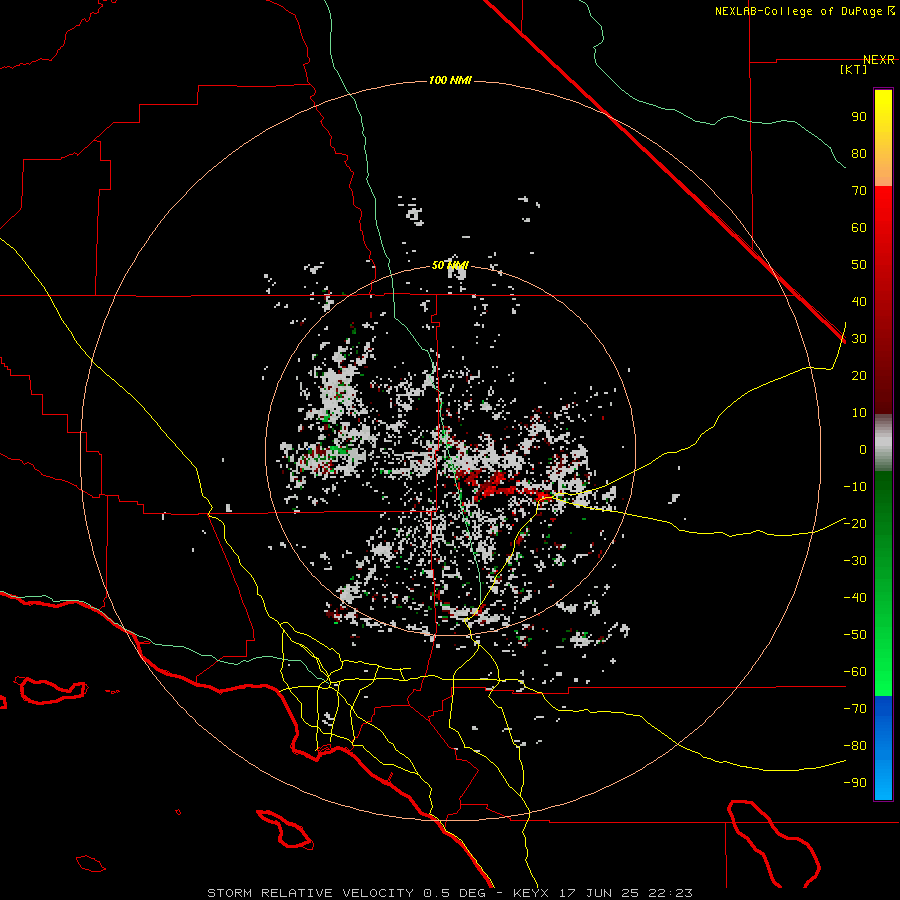Pick the red band of the color scale
900x900 pixels.
click(x=883, y=300)
